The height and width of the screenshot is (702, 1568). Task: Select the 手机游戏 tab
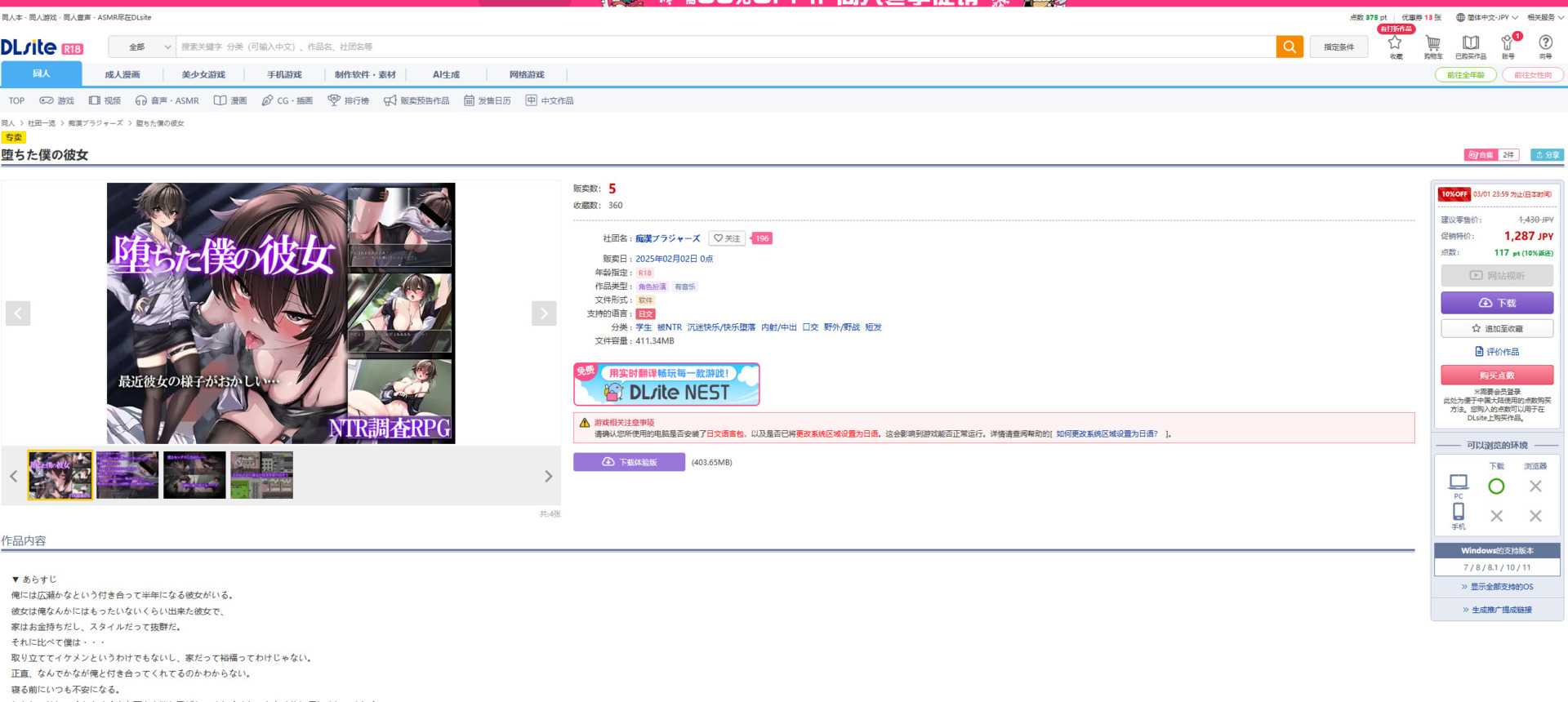pyautogui.click(x=284, y=74)
